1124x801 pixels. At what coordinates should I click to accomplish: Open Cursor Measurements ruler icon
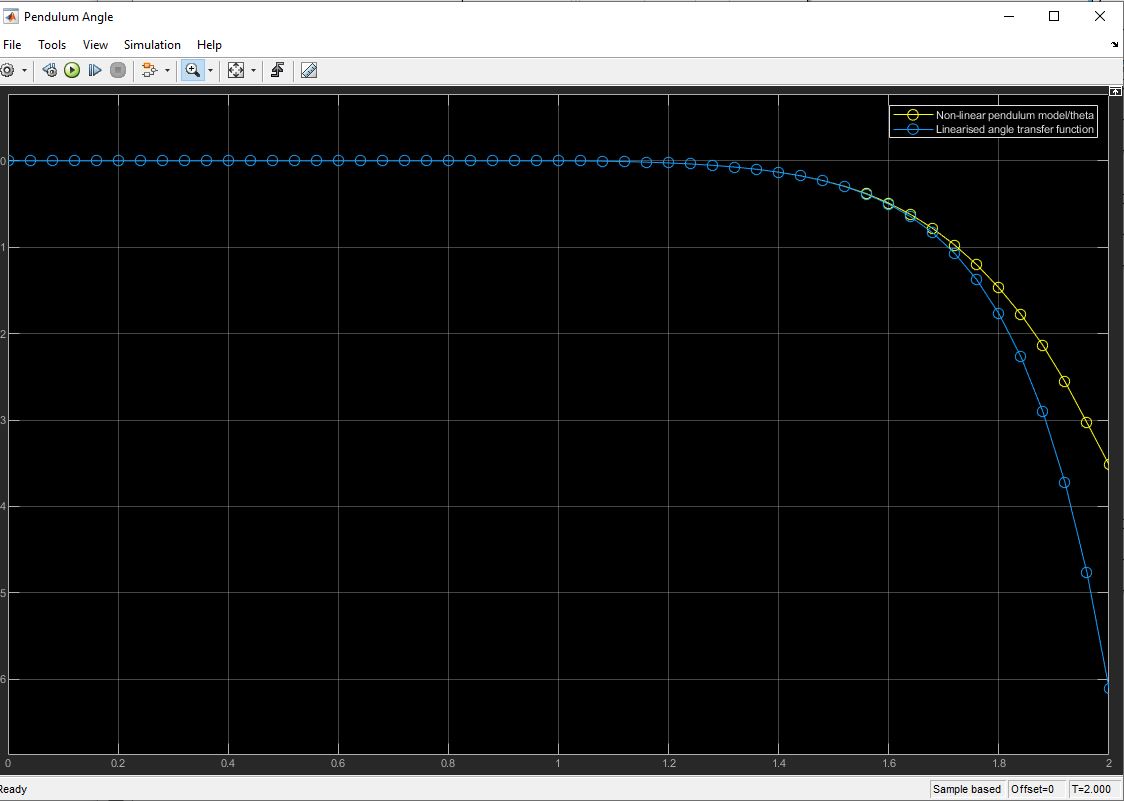click(x=309, y=70)
